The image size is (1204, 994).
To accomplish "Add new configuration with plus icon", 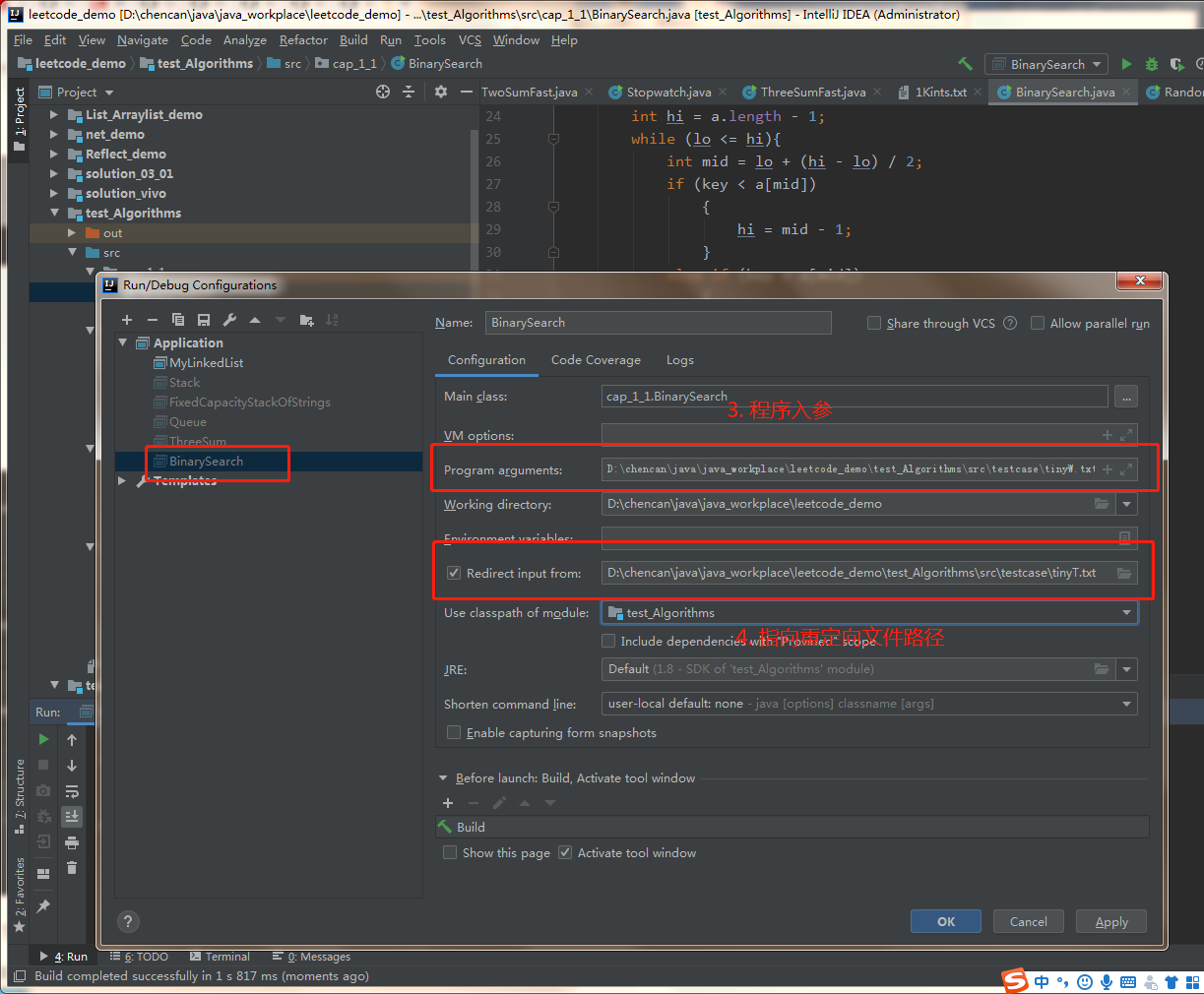I will [127, 320].
